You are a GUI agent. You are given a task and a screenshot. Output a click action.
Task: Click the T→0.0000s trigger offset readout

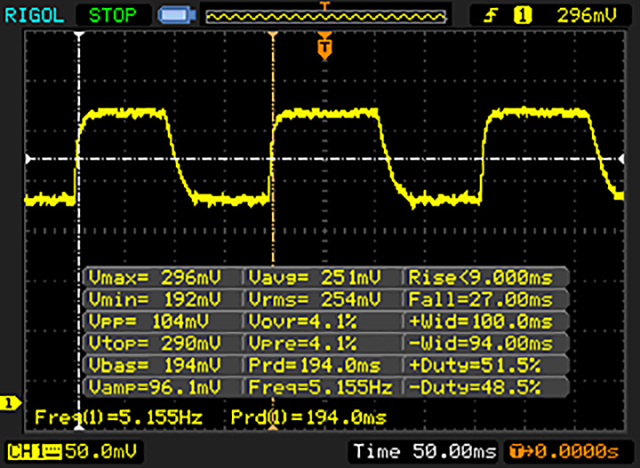[x=564, y=452]
